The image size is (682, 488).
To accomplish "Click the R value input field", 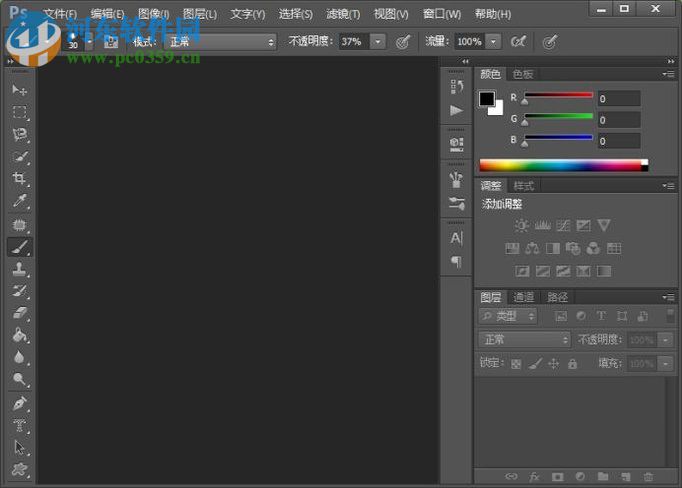I will pyautogui.click(x=619, y=98).
